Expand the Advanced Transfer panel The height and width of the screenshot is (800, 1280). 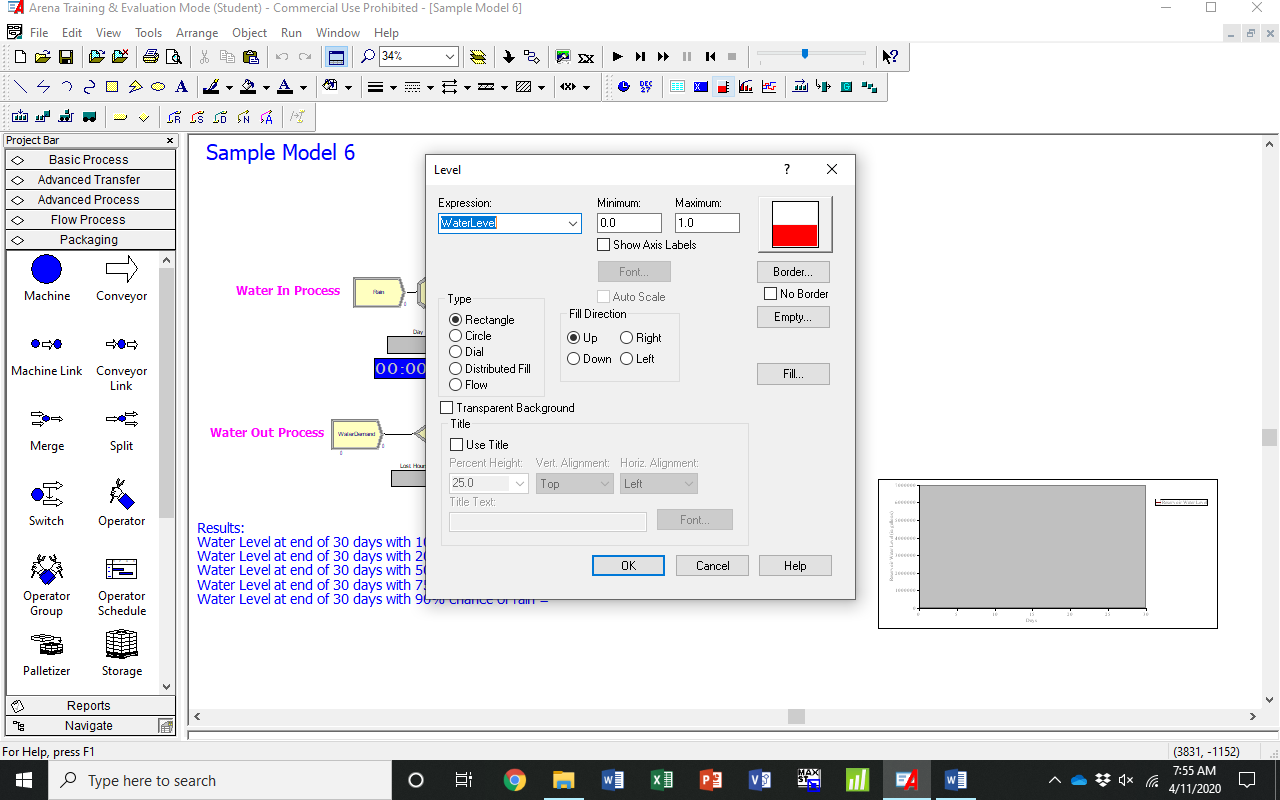[90, 180]
